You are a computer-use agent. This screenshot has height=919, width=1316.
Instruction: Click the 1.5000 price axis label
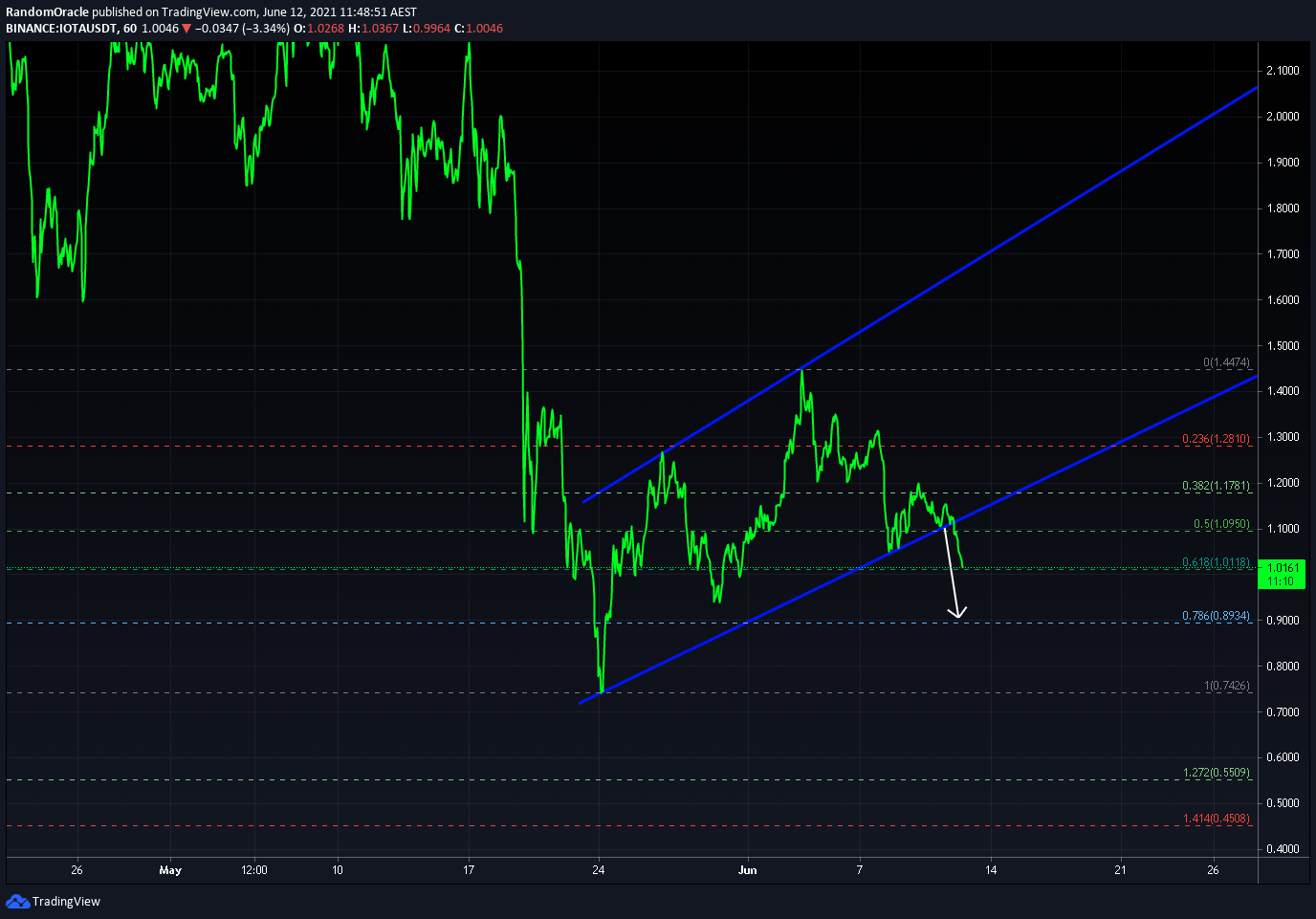pos(1283,346)
